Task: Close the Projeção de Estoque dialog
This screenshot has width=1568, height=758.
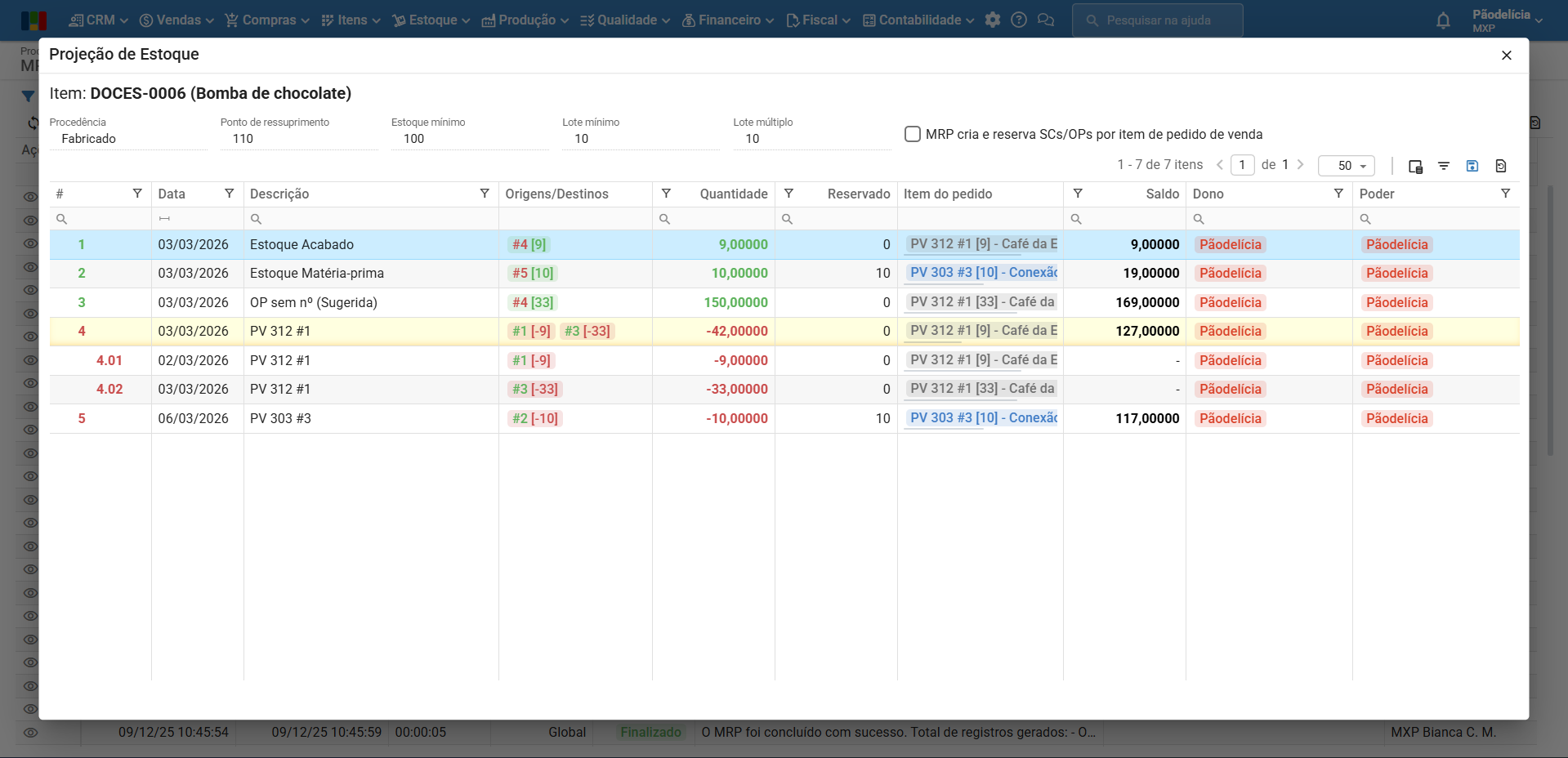Action: [1507, 56]
